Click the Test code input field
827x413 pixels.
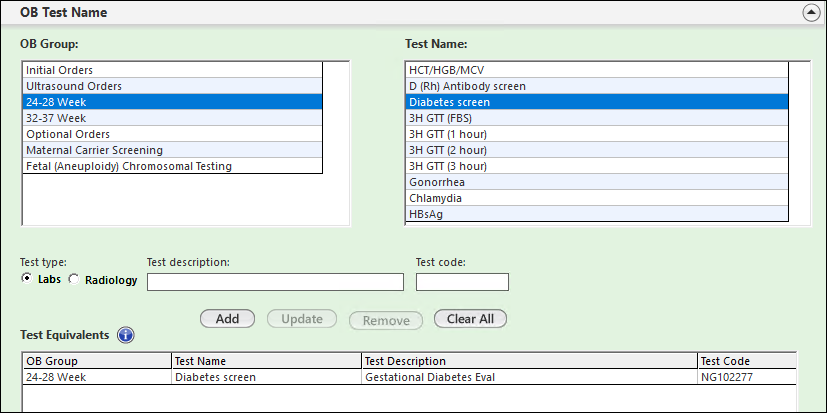(462, 282)
